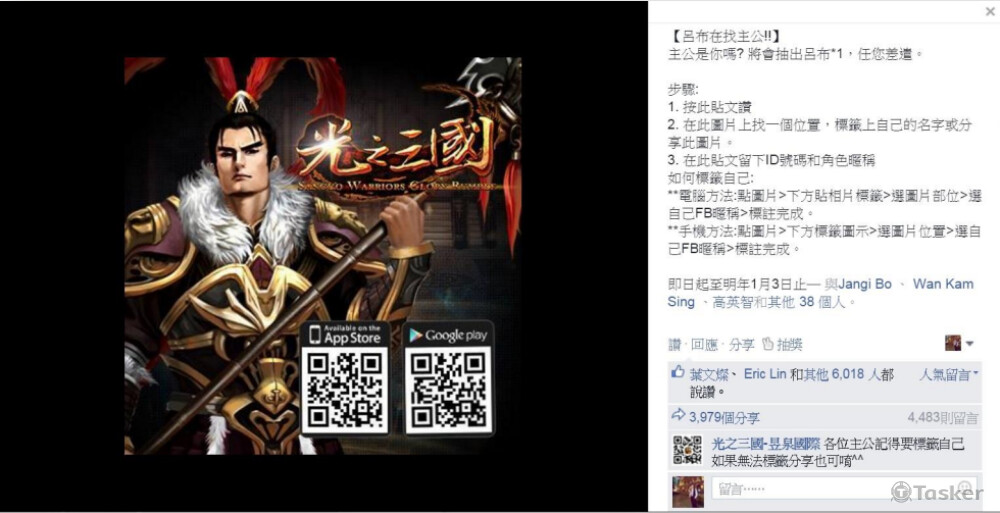1000x513 pixels.
Task: Click 分享 to share the post
Action: pyautogui.click(x=741, y=345)
